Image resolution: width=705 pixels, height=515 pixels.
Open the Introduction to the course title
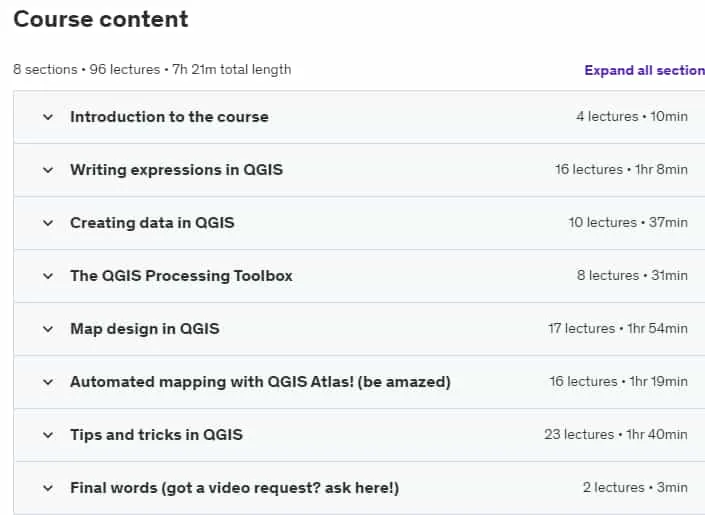click(x=170, y=117)
